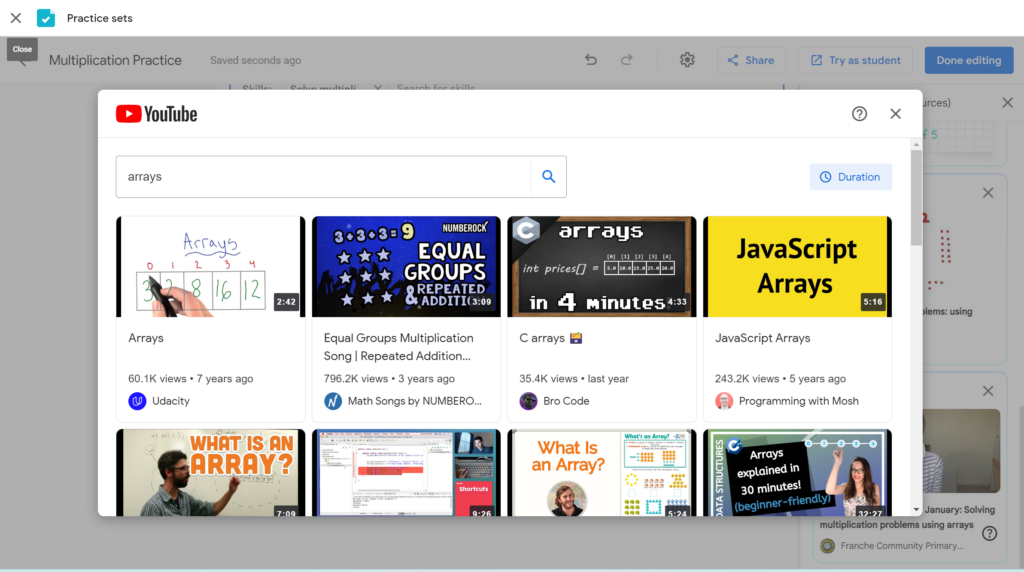Remove the January video resource card
The image size is (1024, 572).
tap(988, 391)
